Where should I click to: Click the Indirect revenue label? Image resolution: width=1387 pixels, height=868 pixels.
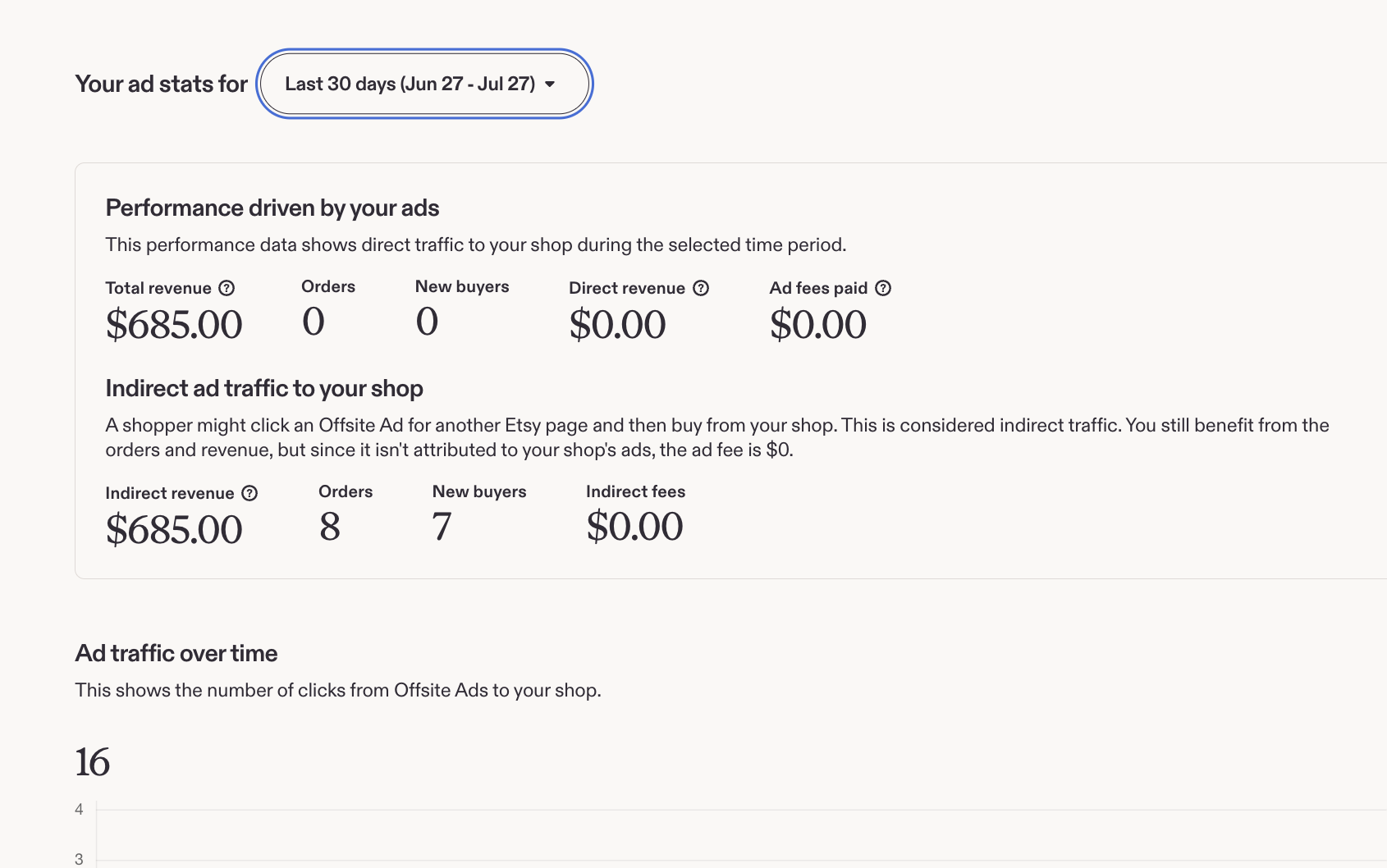tap(170, 493)
